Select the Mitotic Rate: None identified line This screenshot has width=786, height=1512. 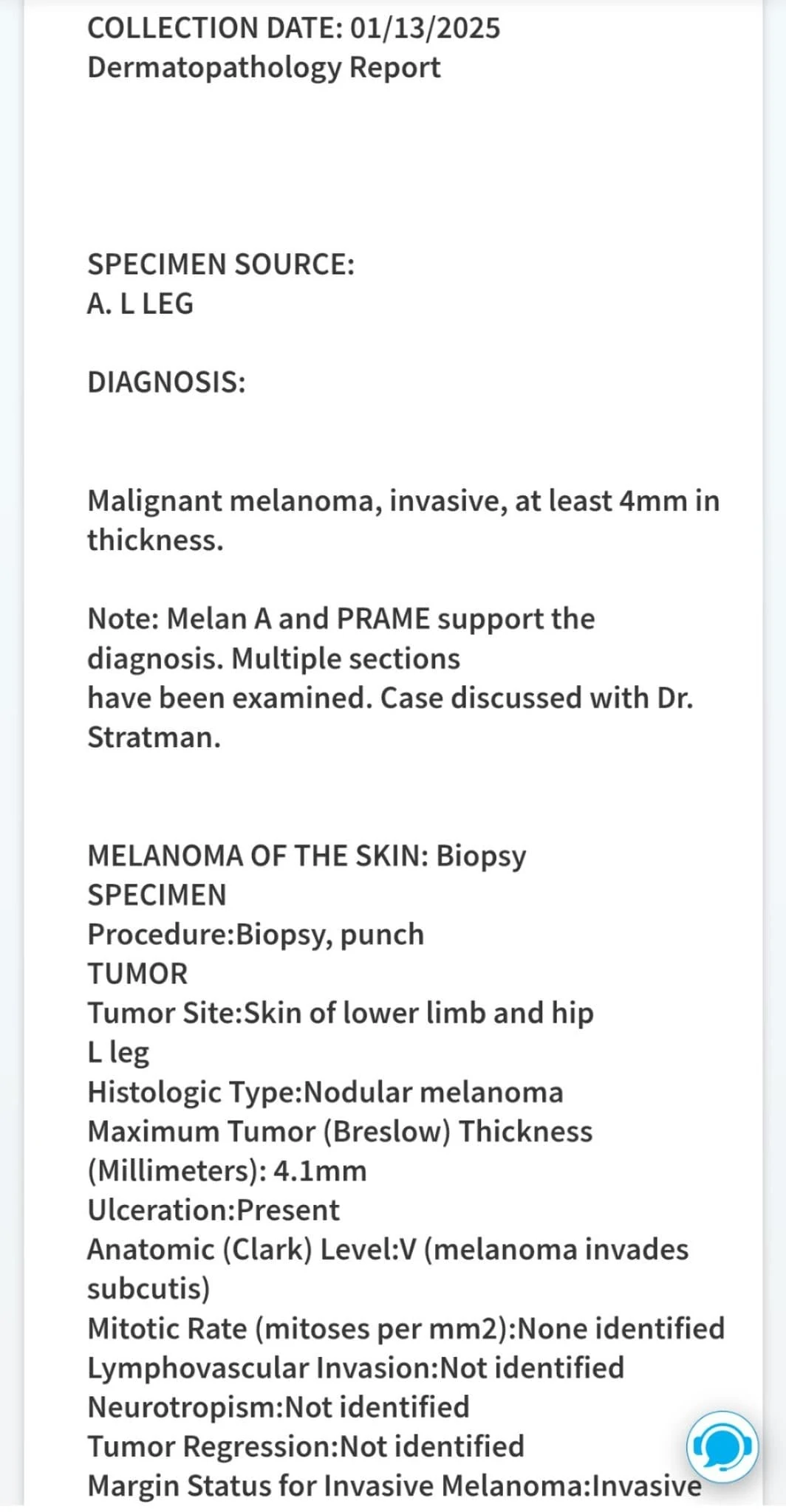tap(406, 1328)
